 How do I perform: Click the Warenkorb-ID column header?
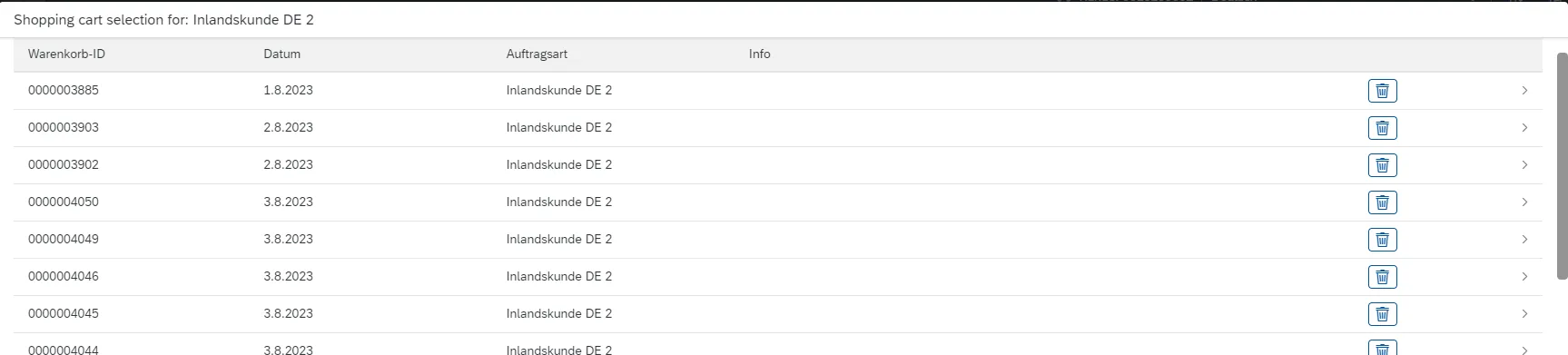pos(66,54)
